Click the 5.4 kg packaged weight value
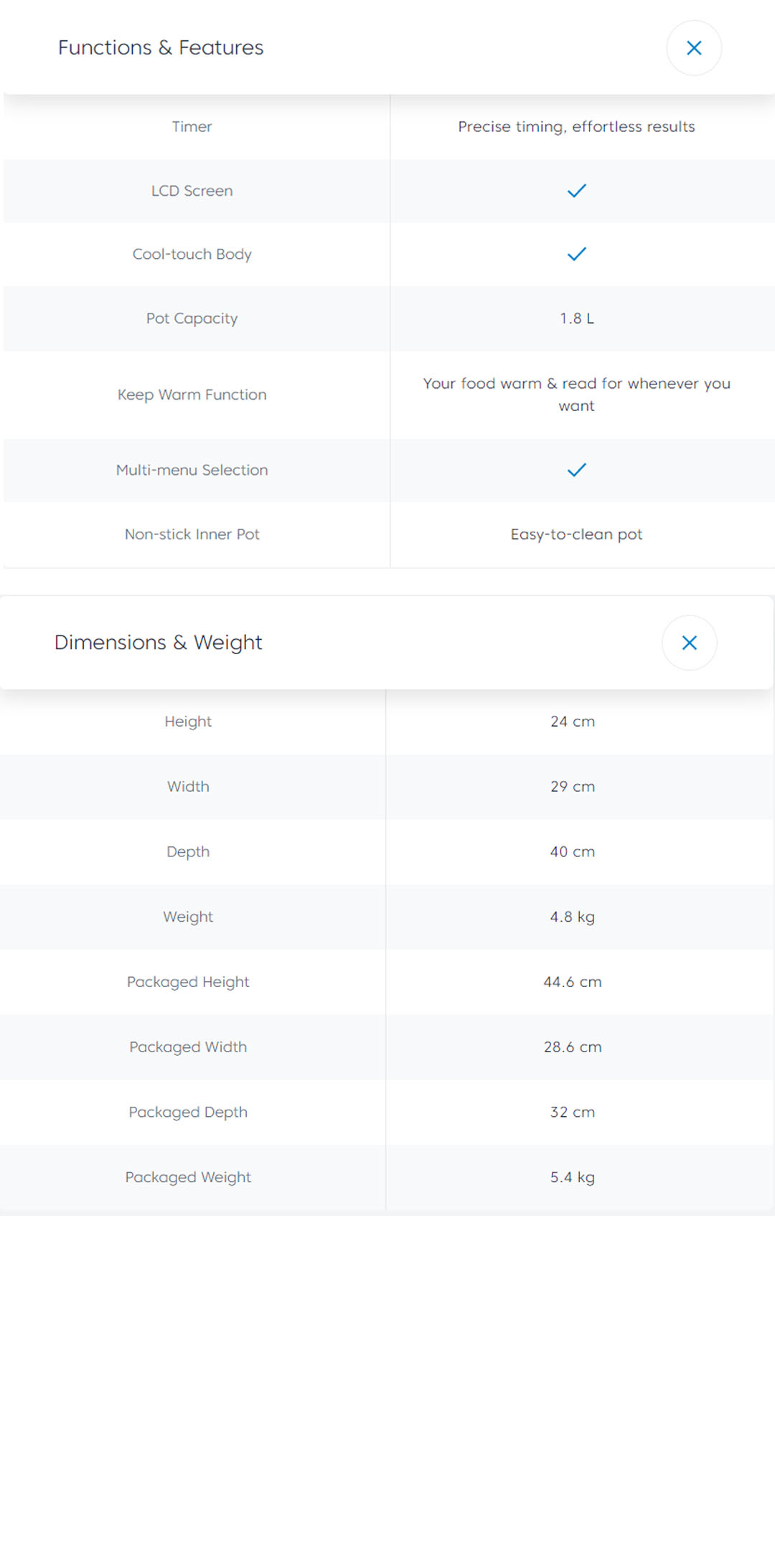This screenshot has width=775, height=1568. [x=572, y=1177]
